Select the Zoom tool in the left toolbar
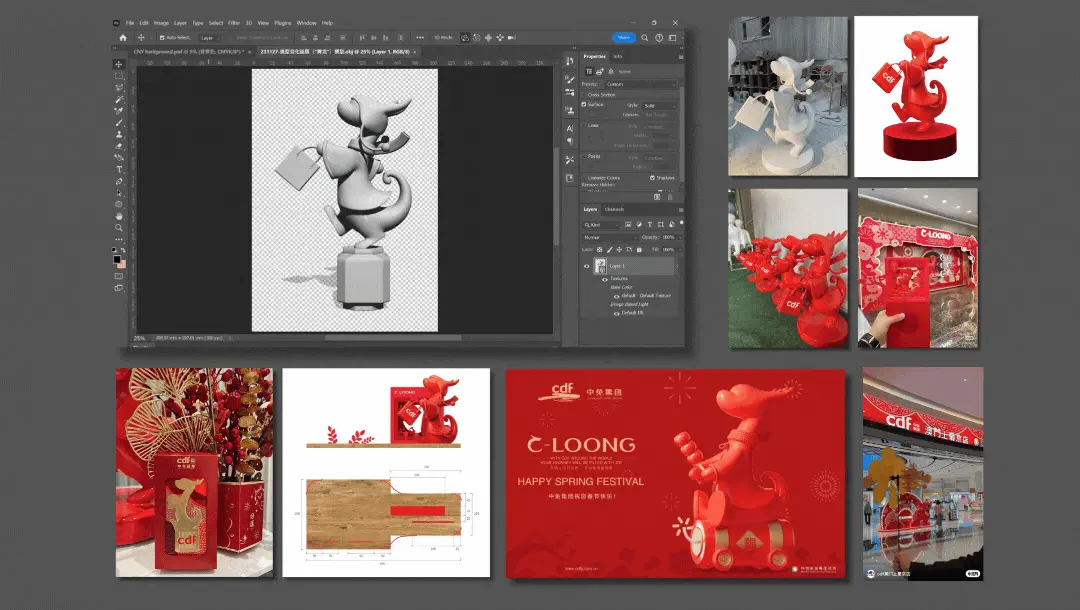The width and height of the screenshot is (1080, 610). pos(118,228)
